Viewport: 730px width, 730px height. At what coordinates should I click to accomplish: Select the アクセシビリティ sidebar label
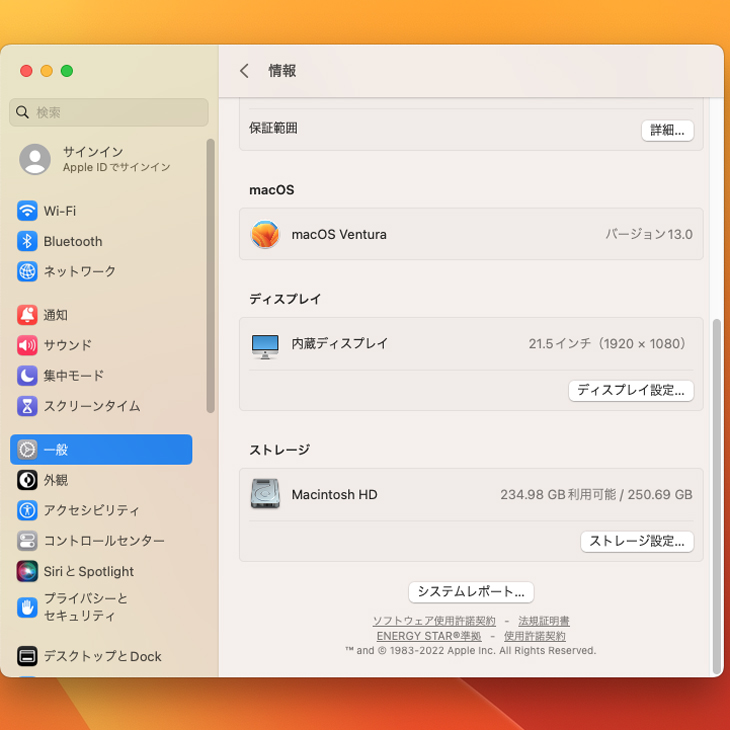pyautogui.click(x=91, y=510)
